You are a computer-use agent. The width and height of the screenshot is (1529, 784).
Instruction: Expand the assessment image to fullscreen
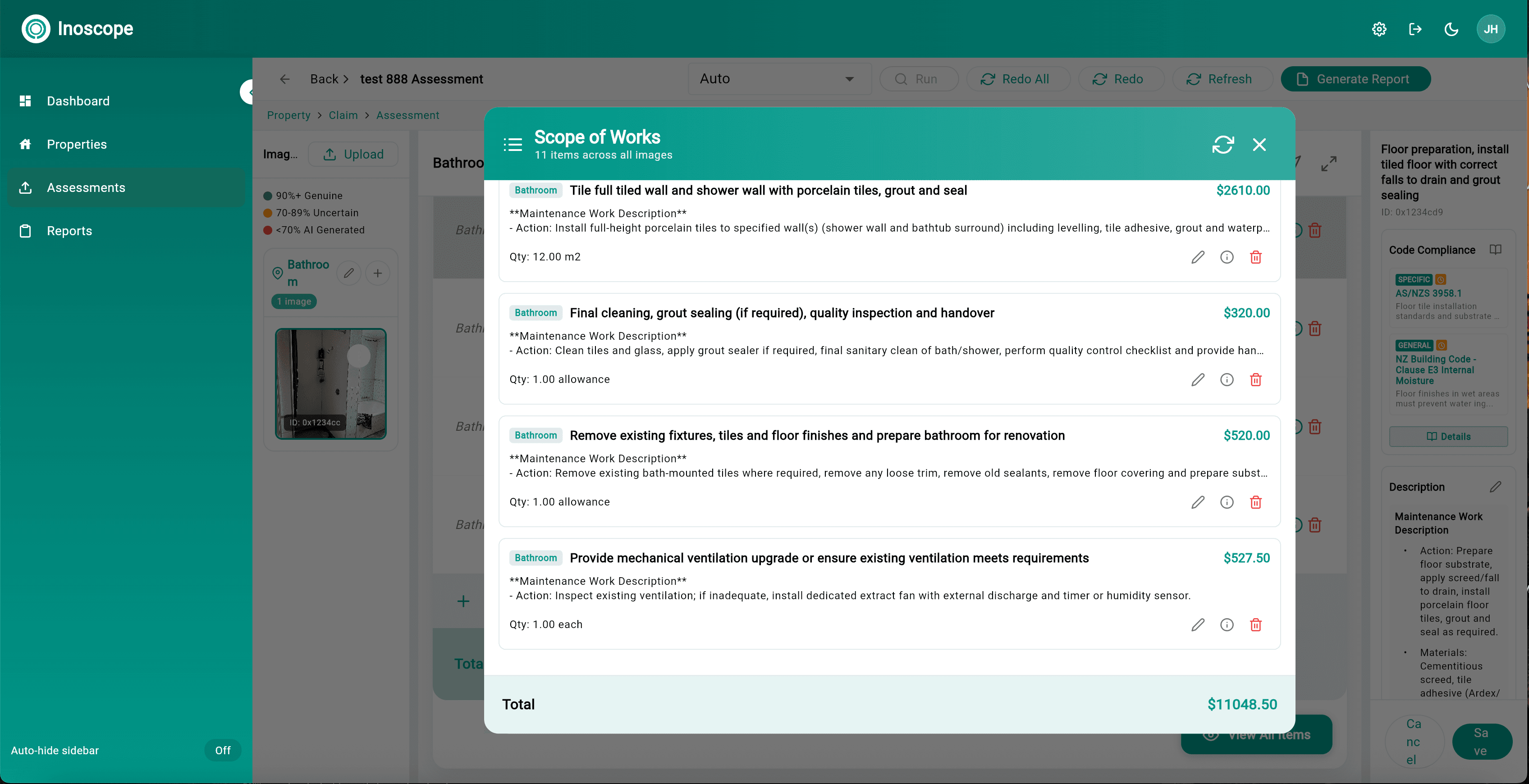click(x=1330, y=162)
